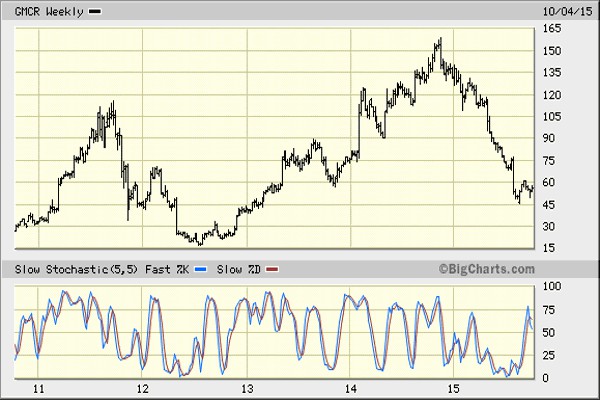The image size is (600, 400).
Task: Click the 50 stochastic axis label
Action: tap(549, 333)
